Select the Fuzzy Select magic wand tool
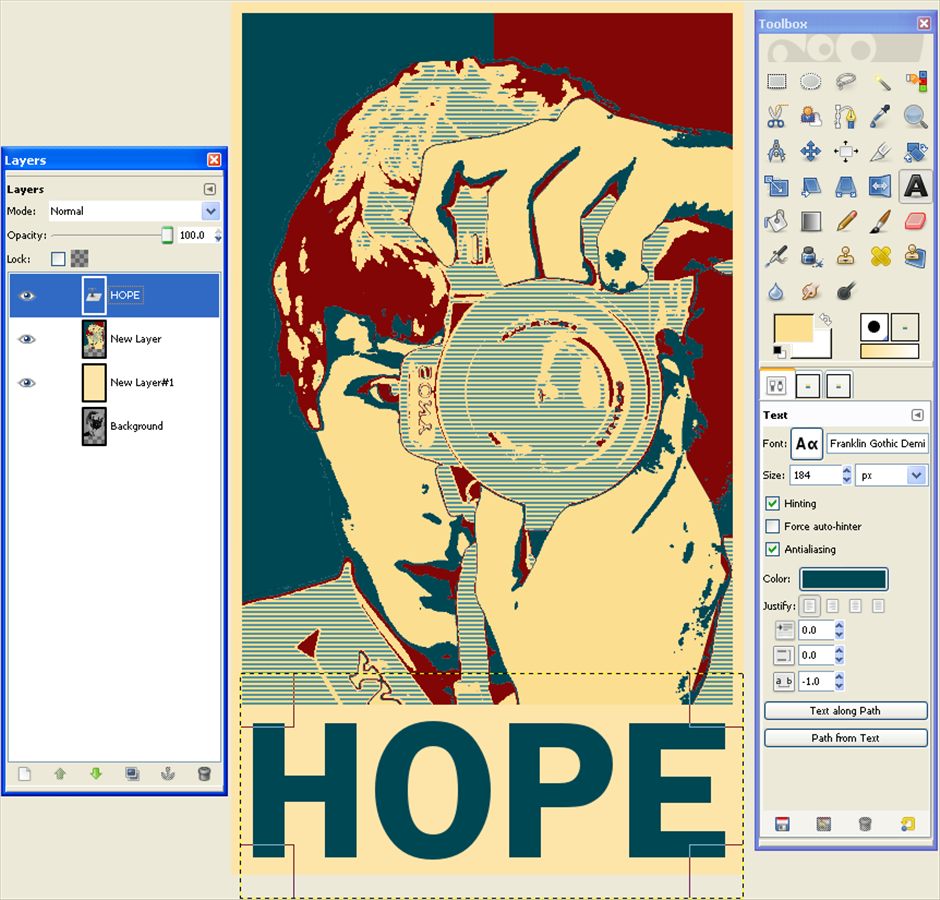The width and height of the screenshot is (940, 900). [881, 81]
